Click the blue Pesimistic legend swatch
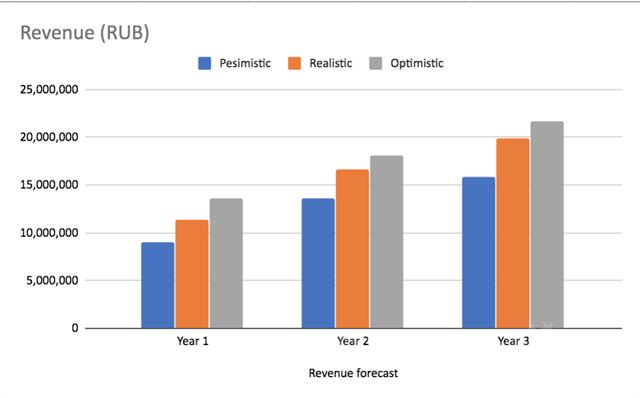640x398 pixels. tap(204, 63)
